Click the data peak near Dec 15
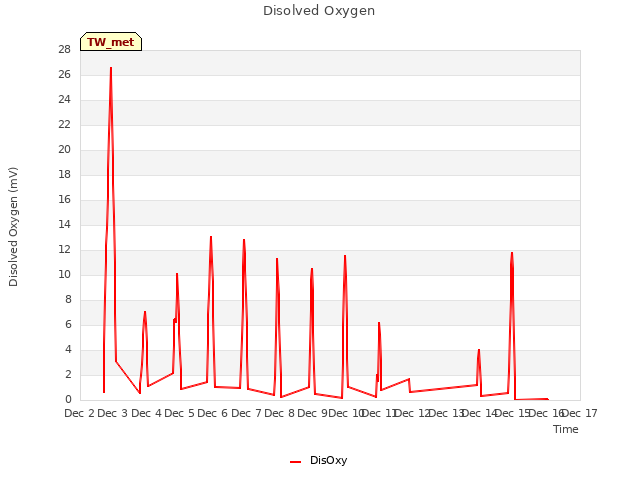The height and width of the screenshot is (480, 640). 512,253
